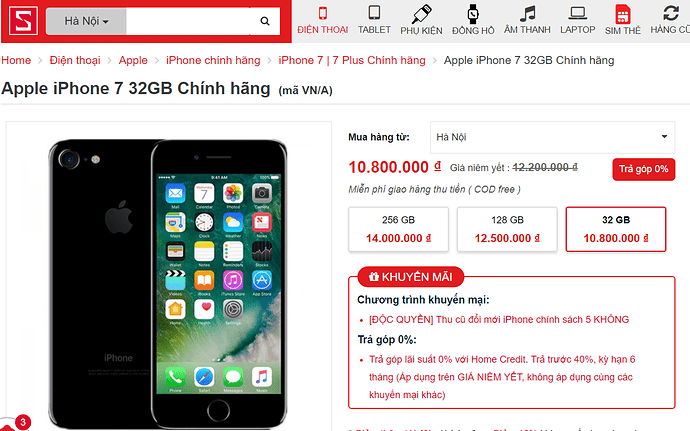690x431 pixels.
Task: Click the Trả góp 0% button
Action: point(643,169)
